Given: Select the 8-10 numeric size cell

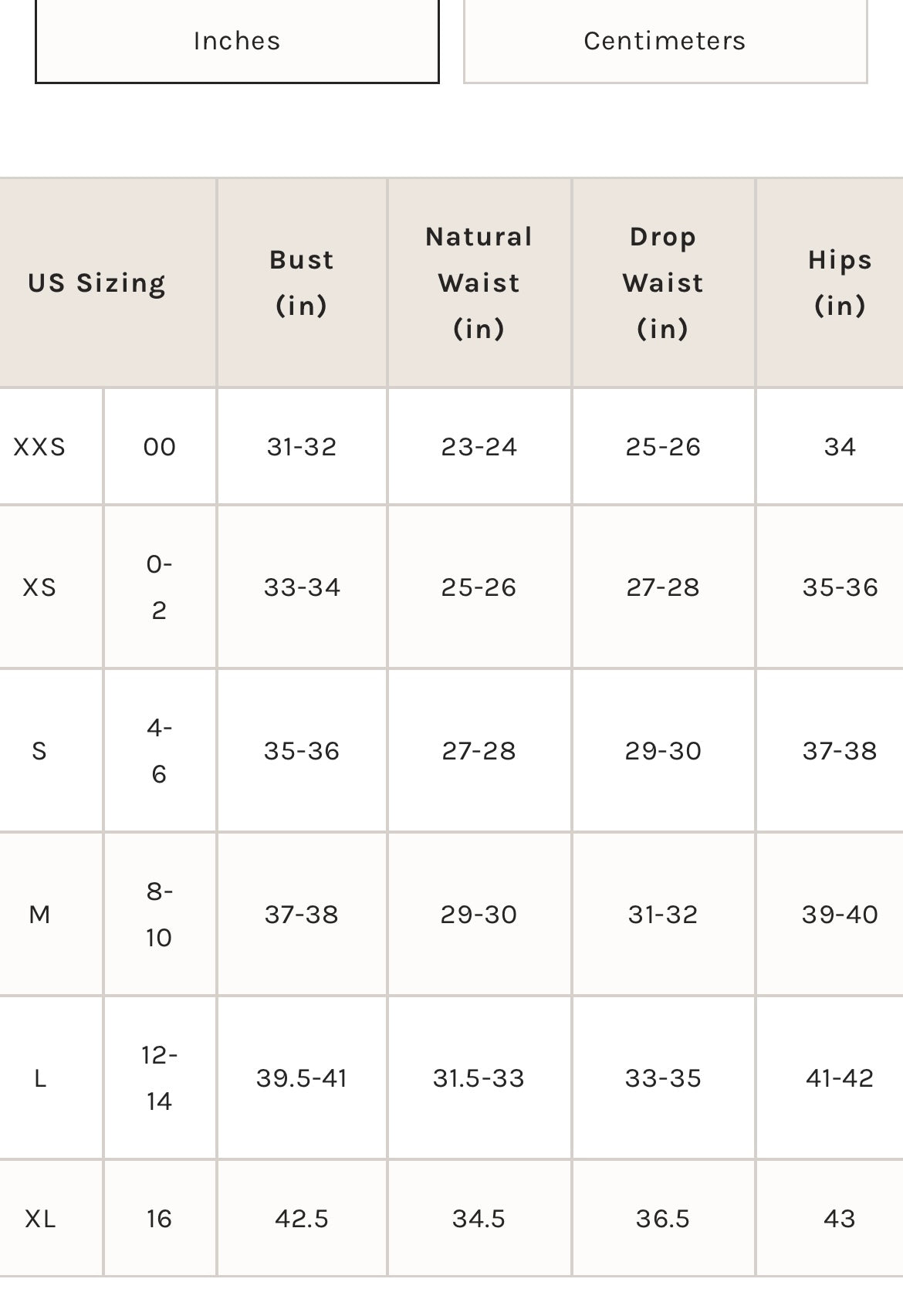Looking at the screenshot, I should [160, 915].
